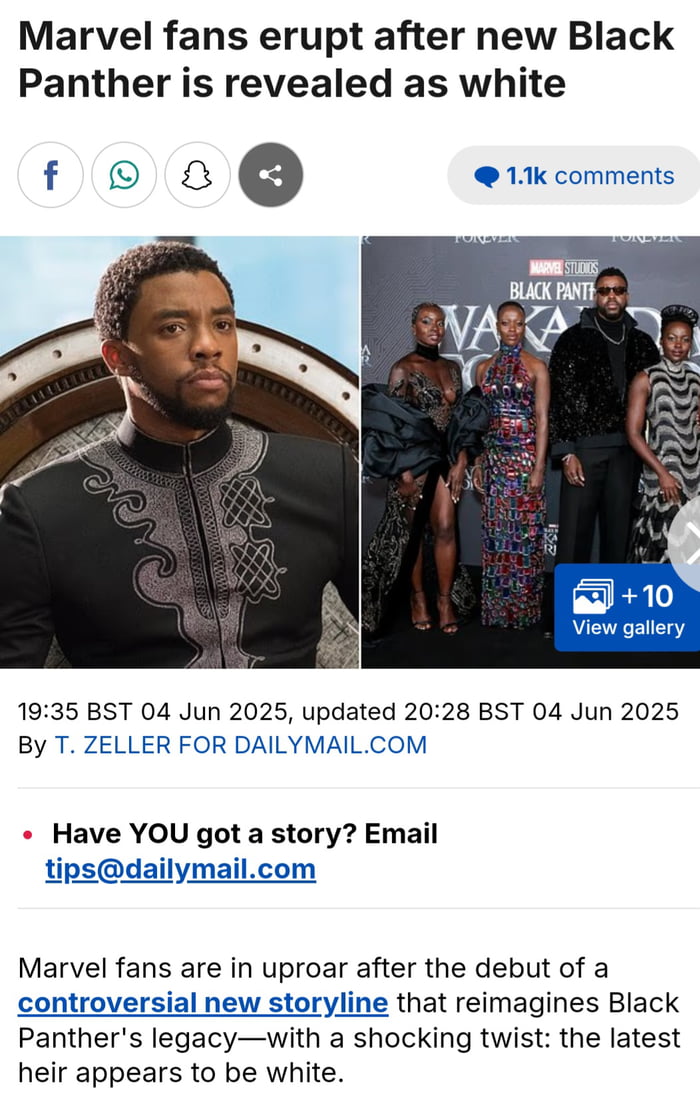Share the article via WhatsApp
The width and height of the screenshot is (700, 1105).
point(124,175)
